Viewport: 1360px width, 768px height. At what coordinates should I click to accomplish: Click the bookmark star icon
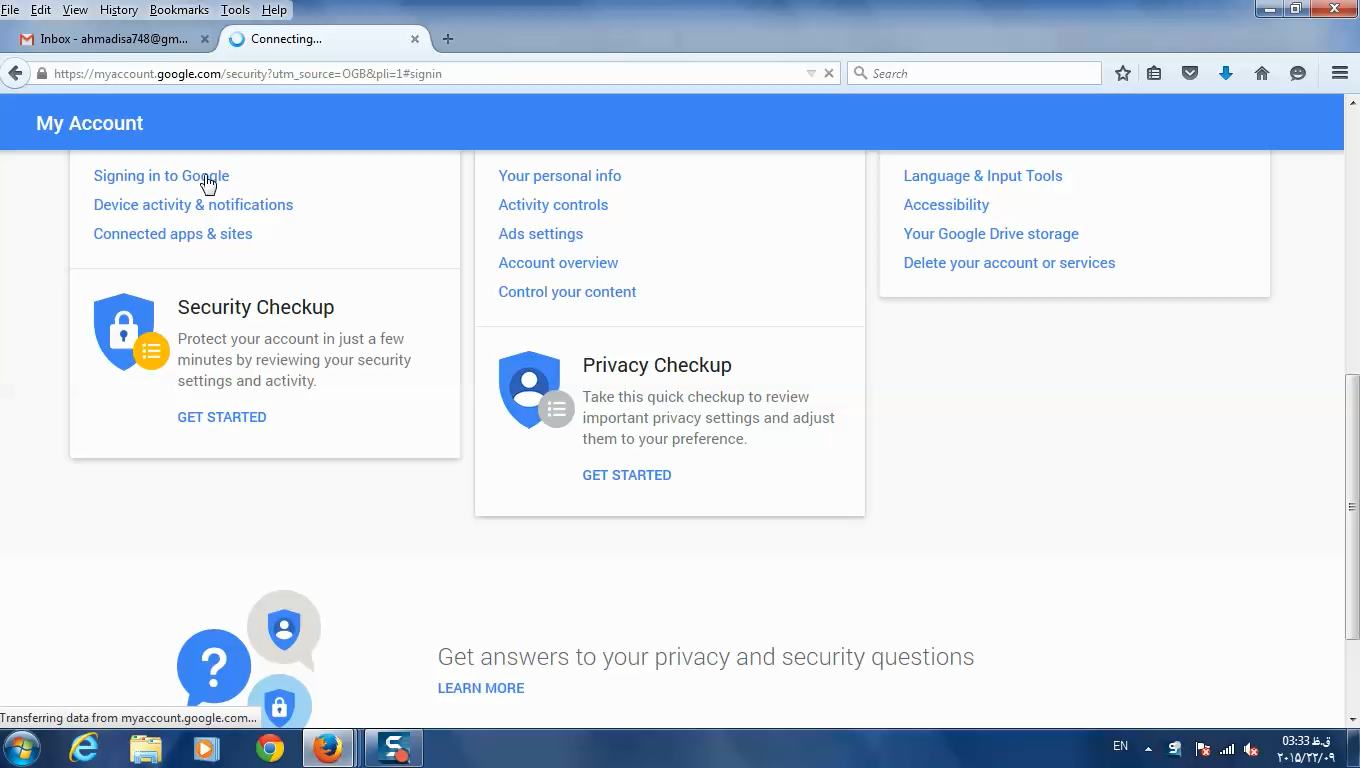click(x=1123, y=73)
